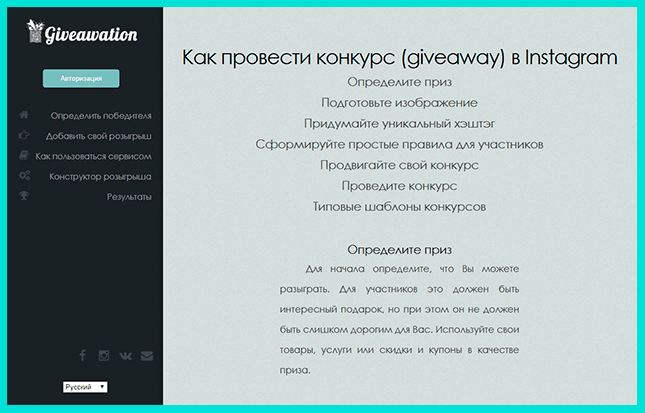Open Добавить свой розыгрыш menu item
645x413 pixels.
coord(99,136)
